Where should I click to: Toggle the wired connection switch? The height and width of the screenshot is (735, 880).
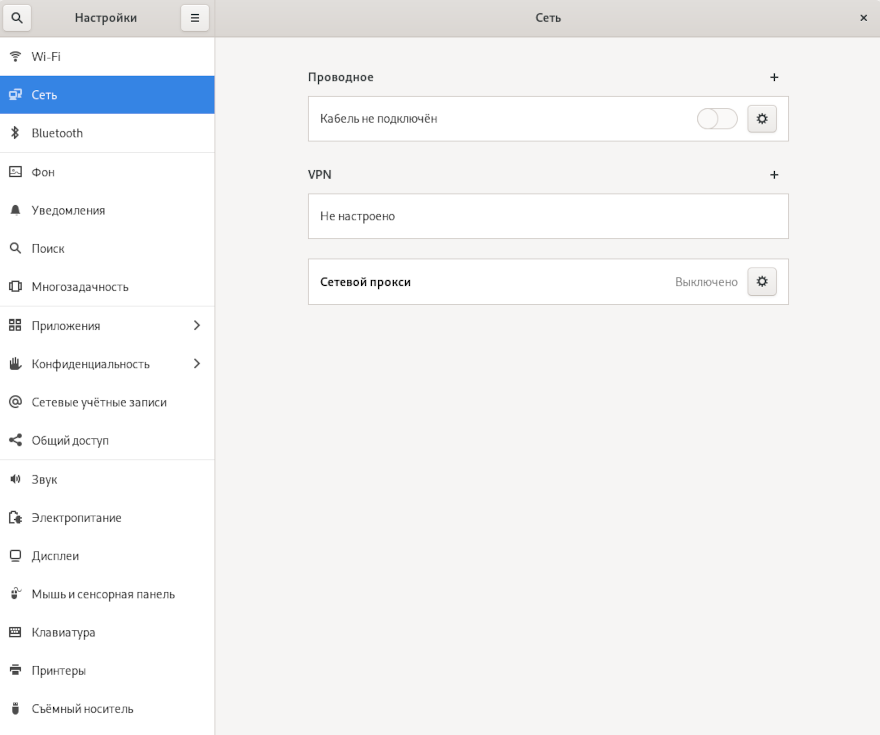pyautogui.click(x=717, y=119)
